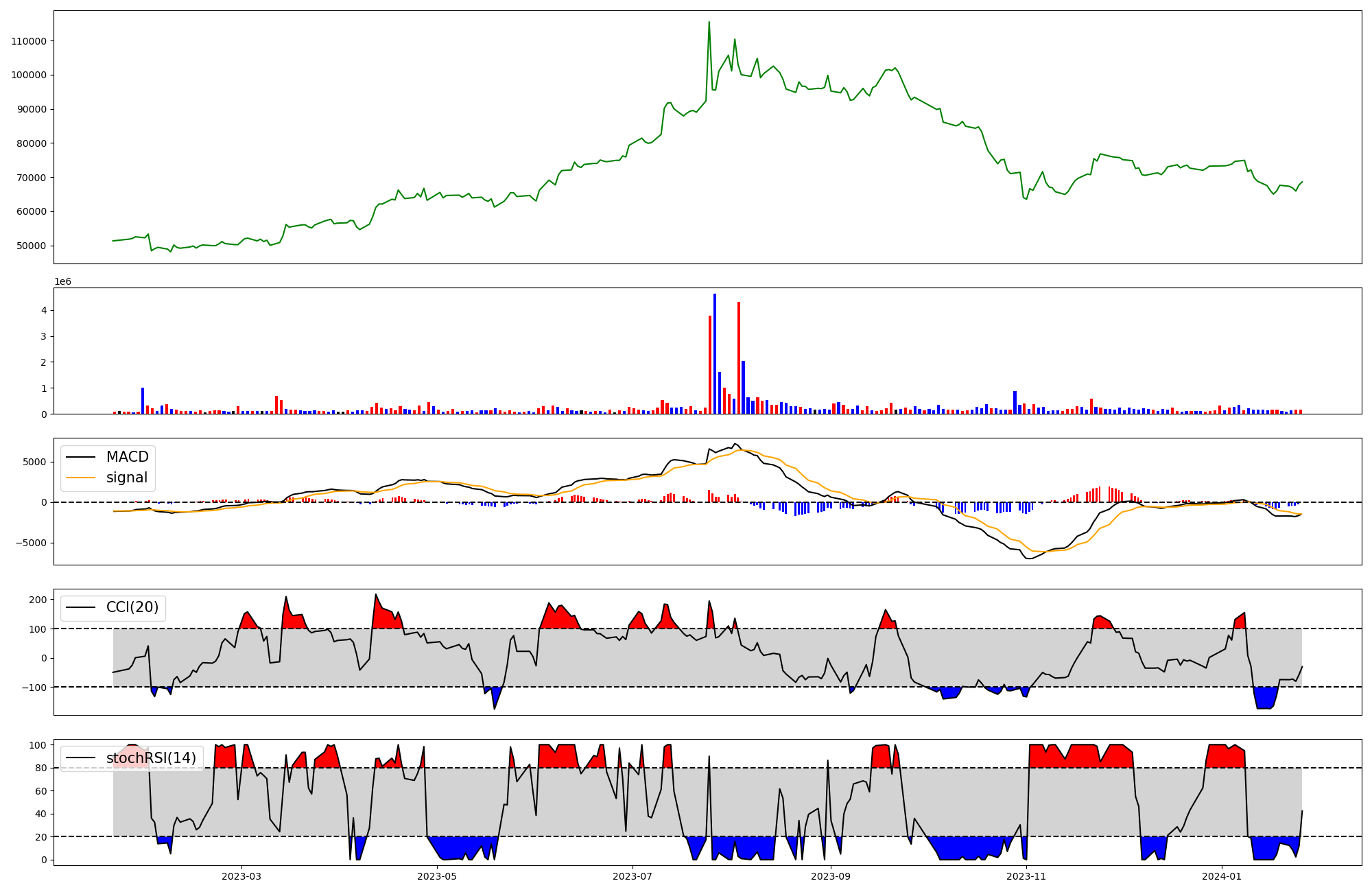Select the 40 tick on stochRSI axis
This screenshot has height=892, width=1372.
pyautogui.click(x=41, y=814)
